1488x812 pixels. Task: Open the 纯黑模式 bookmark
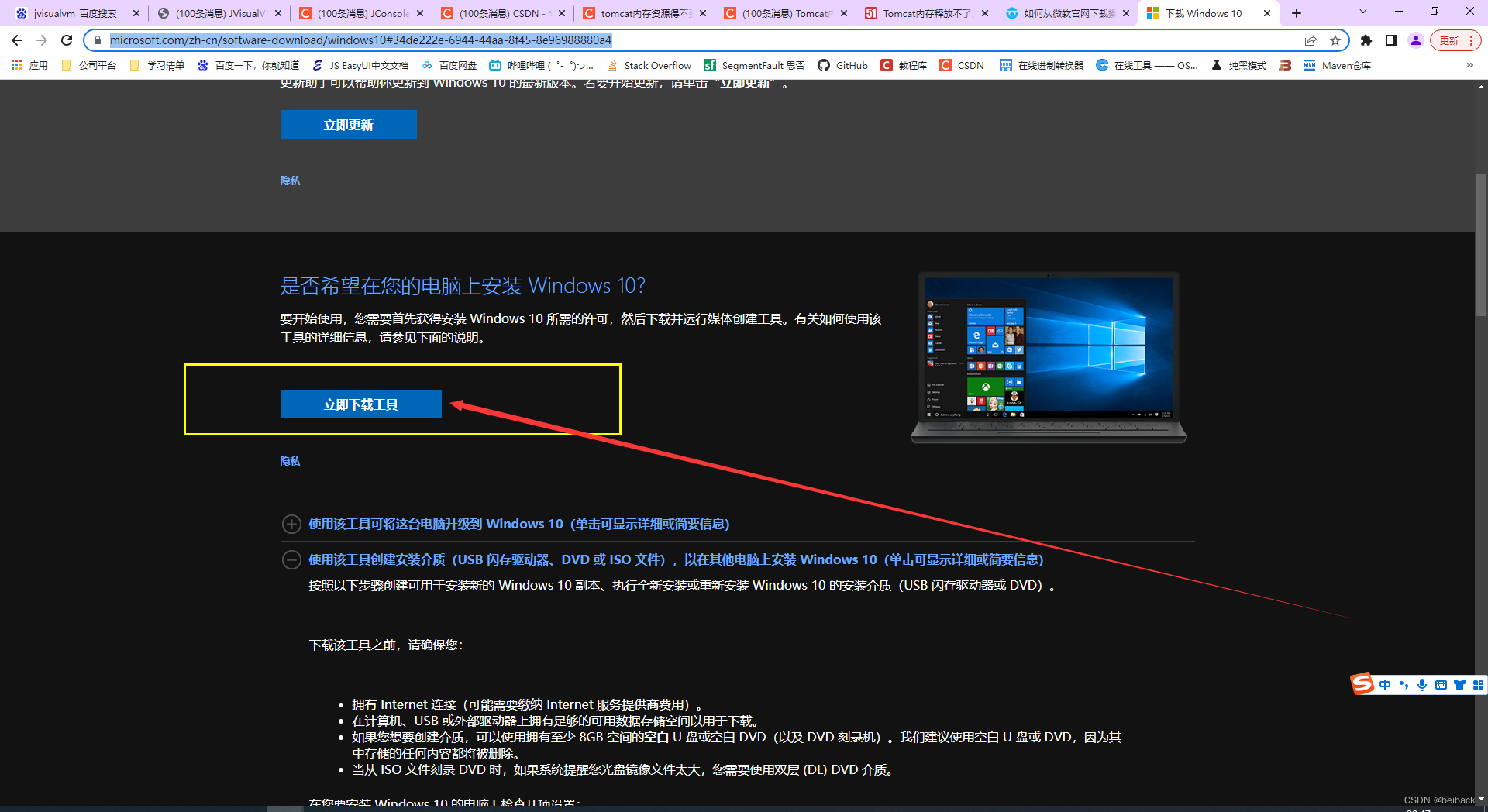(1238, 65)
